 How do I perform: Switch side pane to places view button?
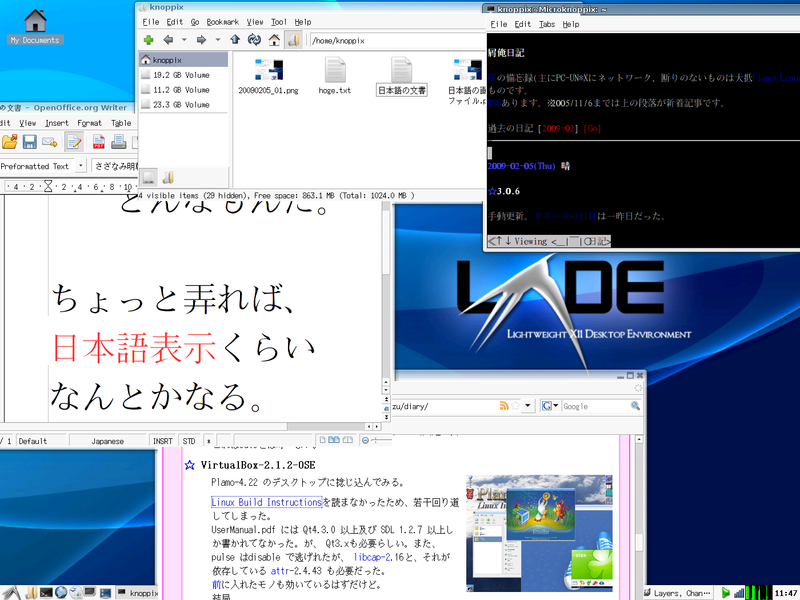(x=148, y=177)
